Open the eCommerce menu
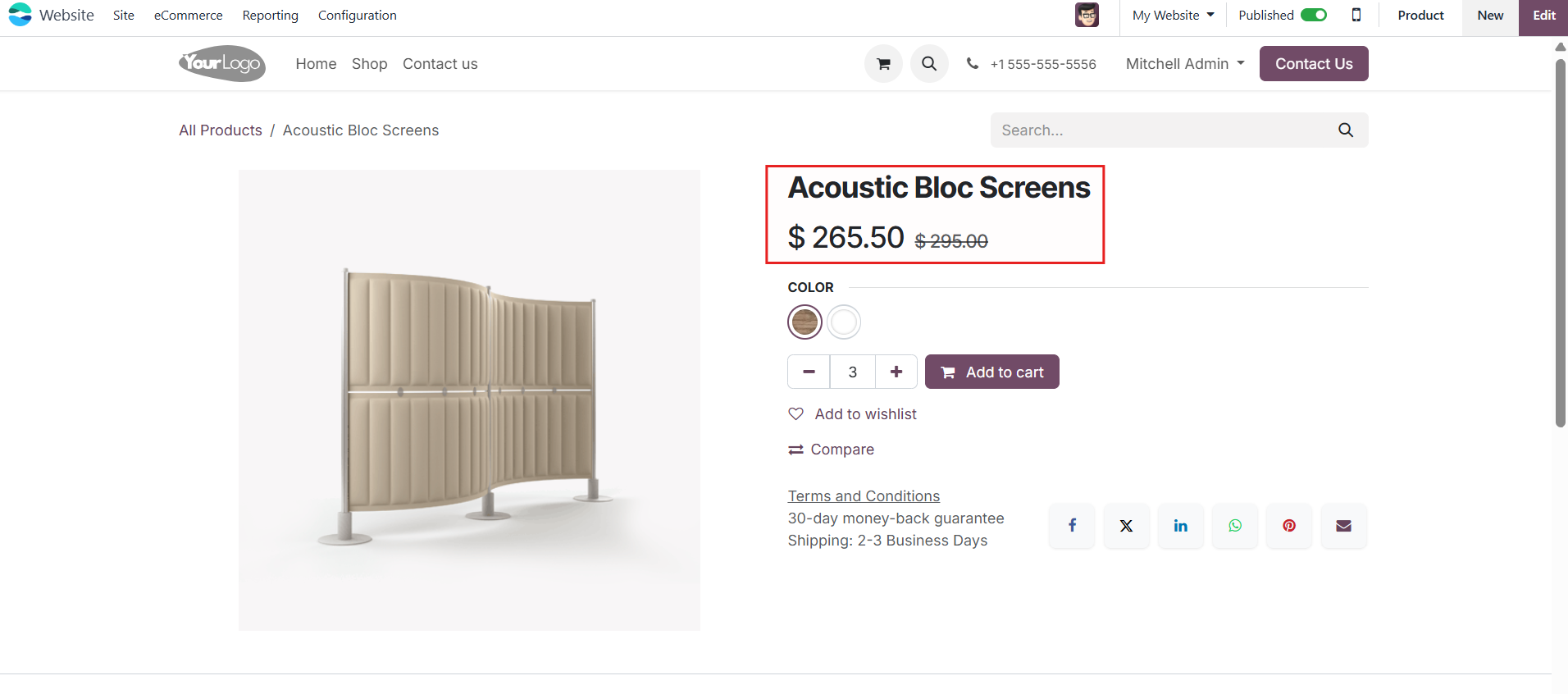1568x694 pixels. (188, 16)
